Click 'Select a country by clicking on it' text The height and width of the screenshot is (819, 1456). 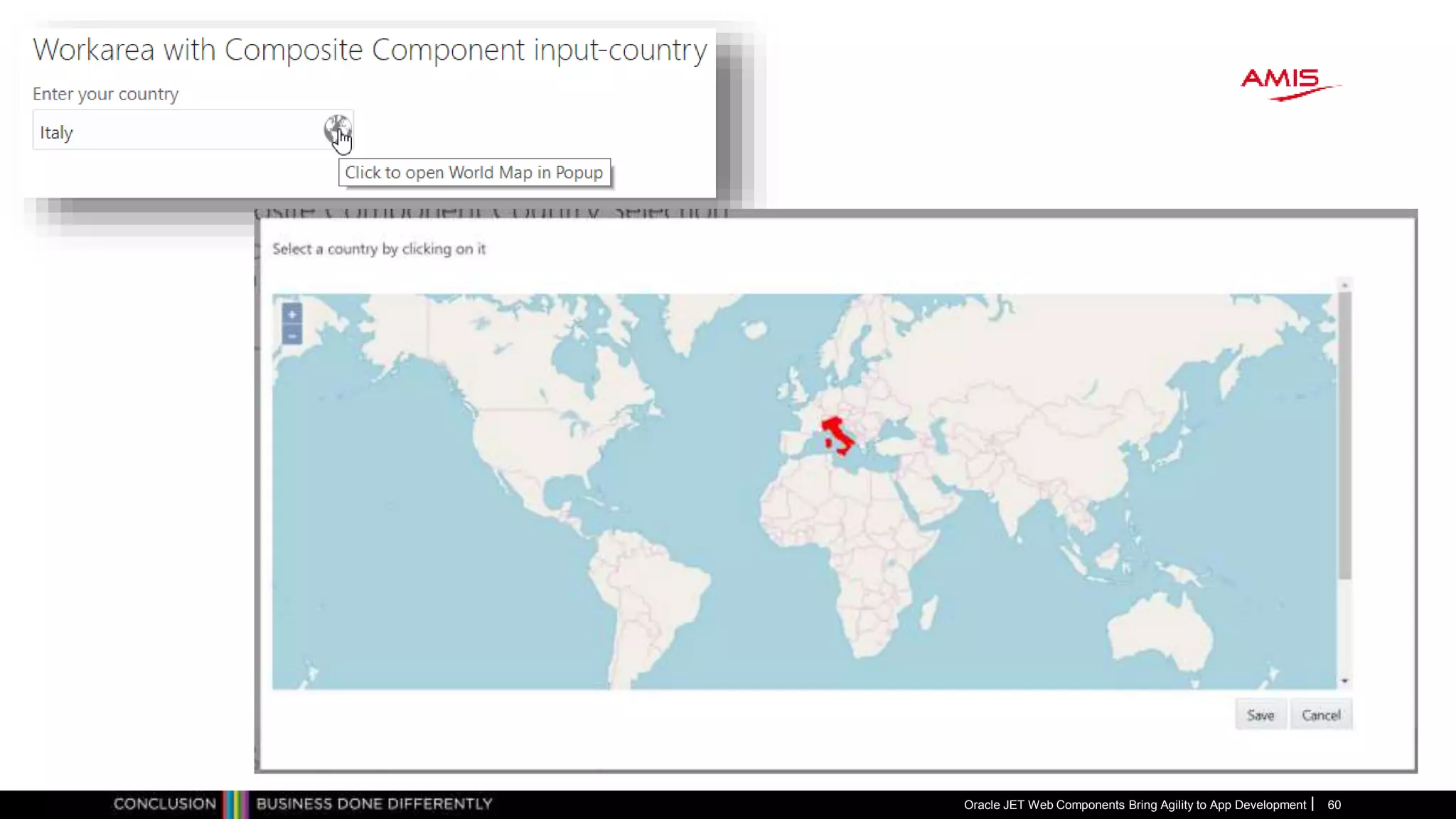pyautogui.click(x=379, y=249)
